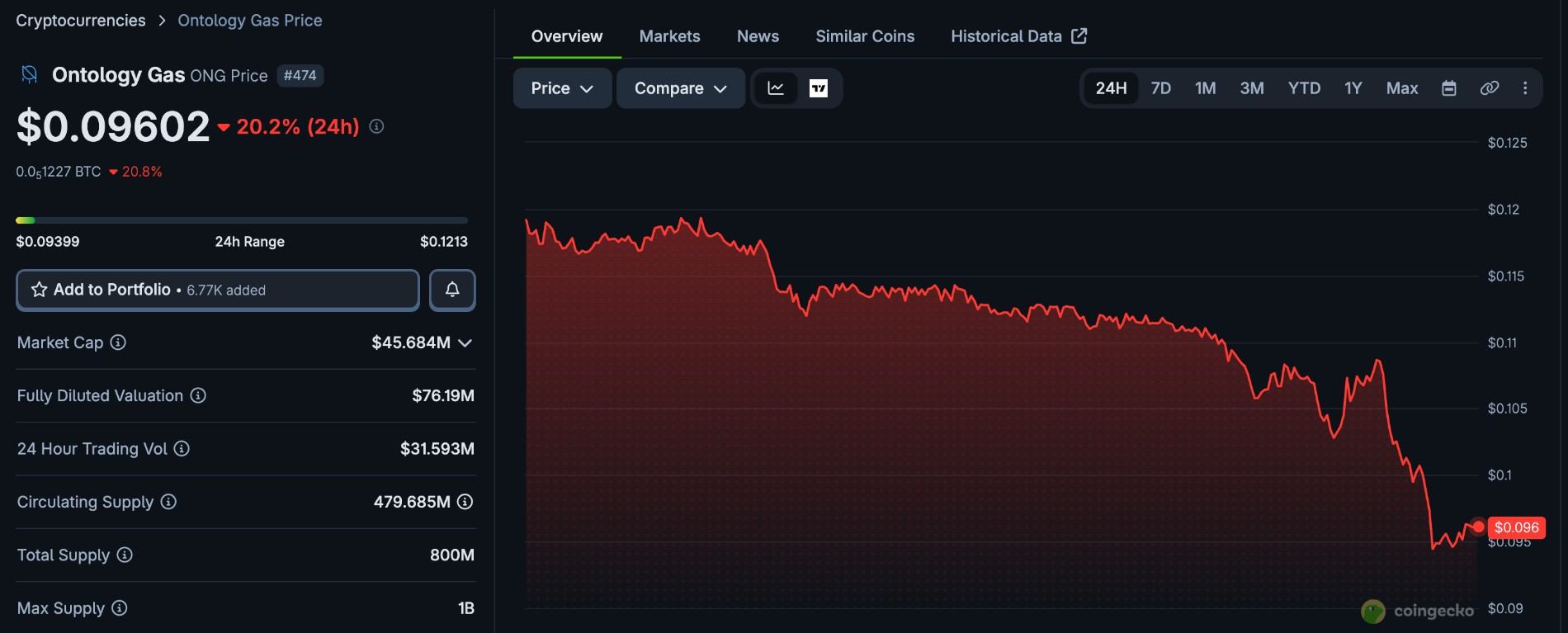Click the $76.19M valuation value
The image size is (1568, 633).
point(443,395)
